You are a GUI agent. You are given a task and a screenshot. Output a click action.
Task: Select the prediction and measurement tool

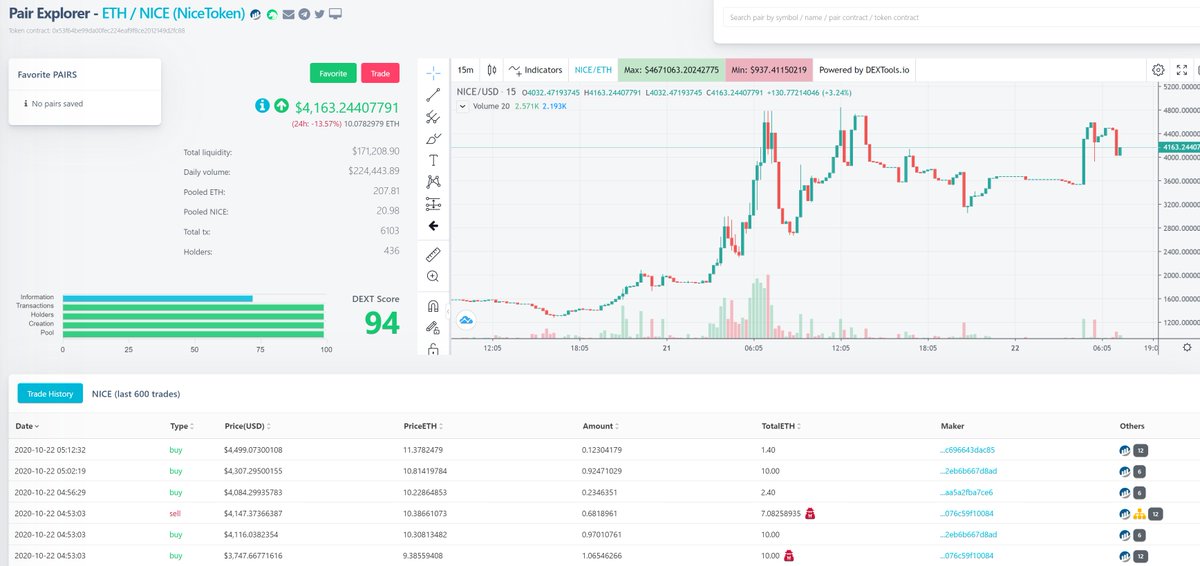click(x=433, y=204)
